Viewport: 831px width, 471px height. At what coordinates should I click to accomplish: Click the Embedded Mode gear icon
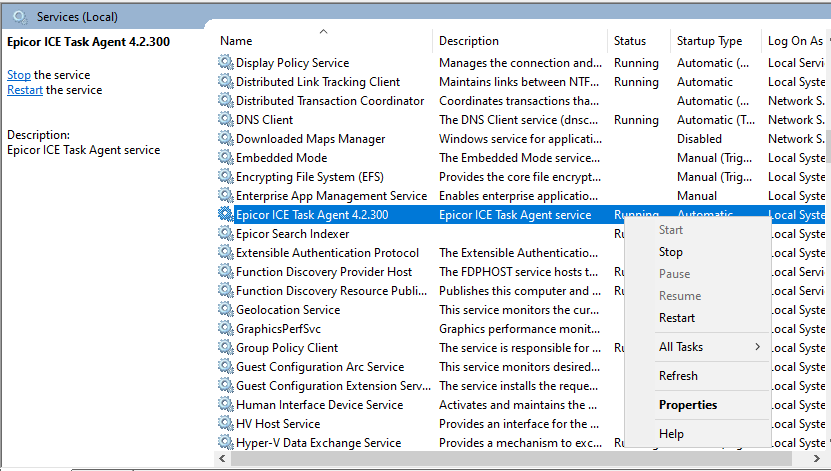pyautogui.click(x=226, y=158)
